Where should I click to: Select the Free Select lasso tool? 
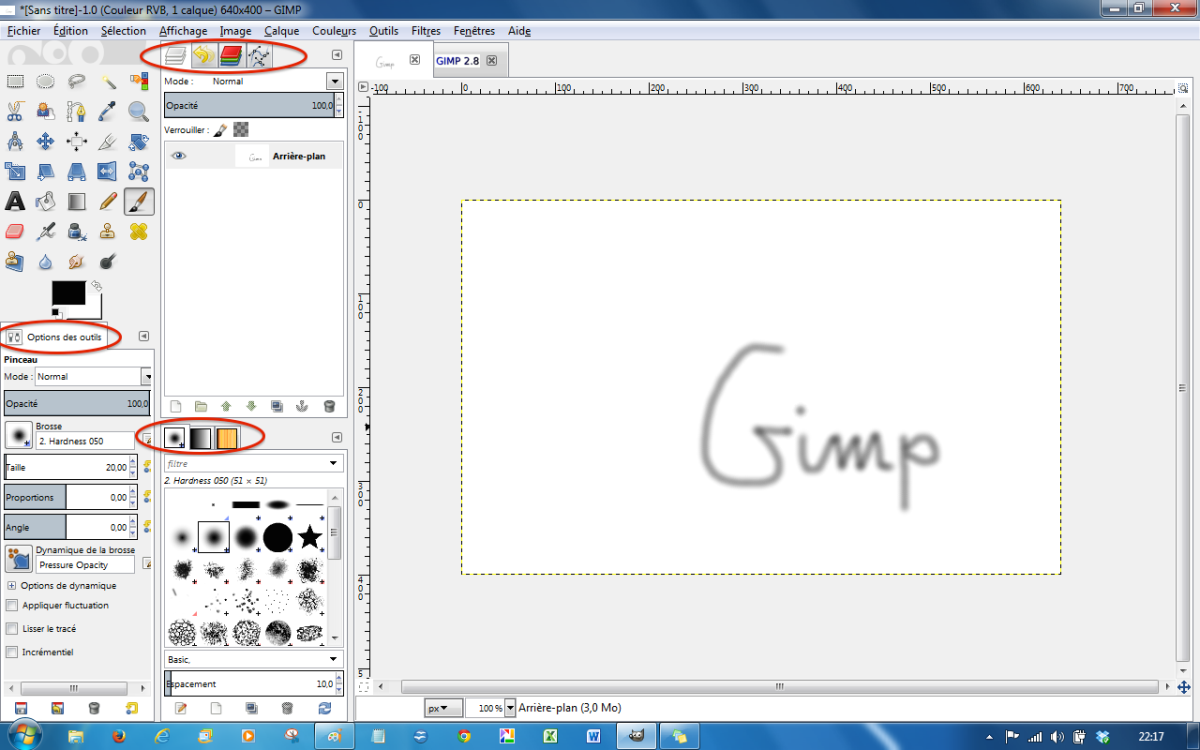77,81
